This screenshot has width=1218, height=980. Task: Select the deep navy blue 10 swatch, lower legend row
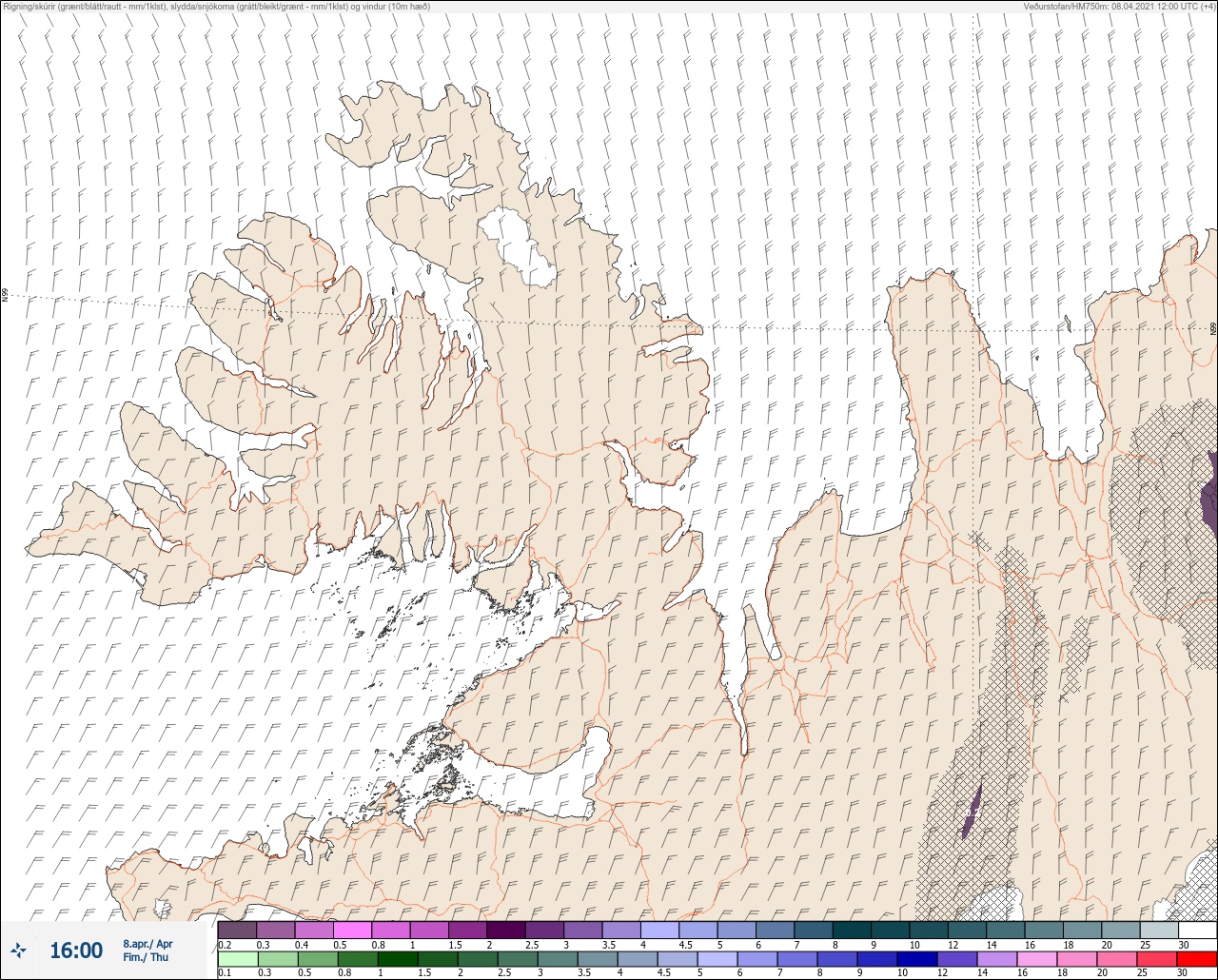pos(916,958)
